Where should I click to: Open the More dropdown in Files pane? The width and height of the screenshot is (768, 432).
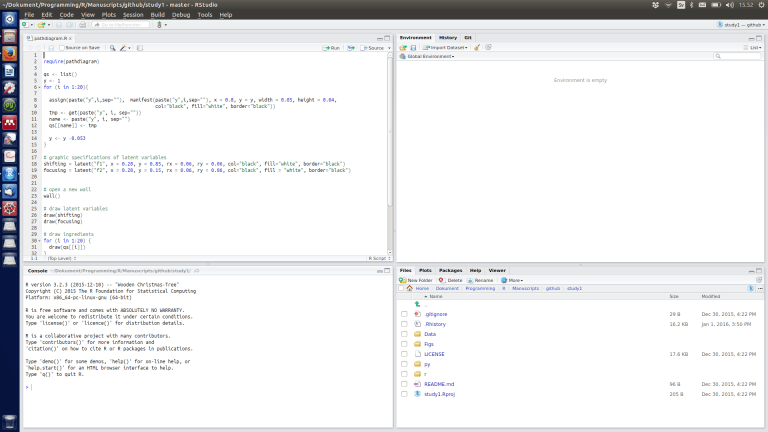pyautogui.click(x=514, y=280)
